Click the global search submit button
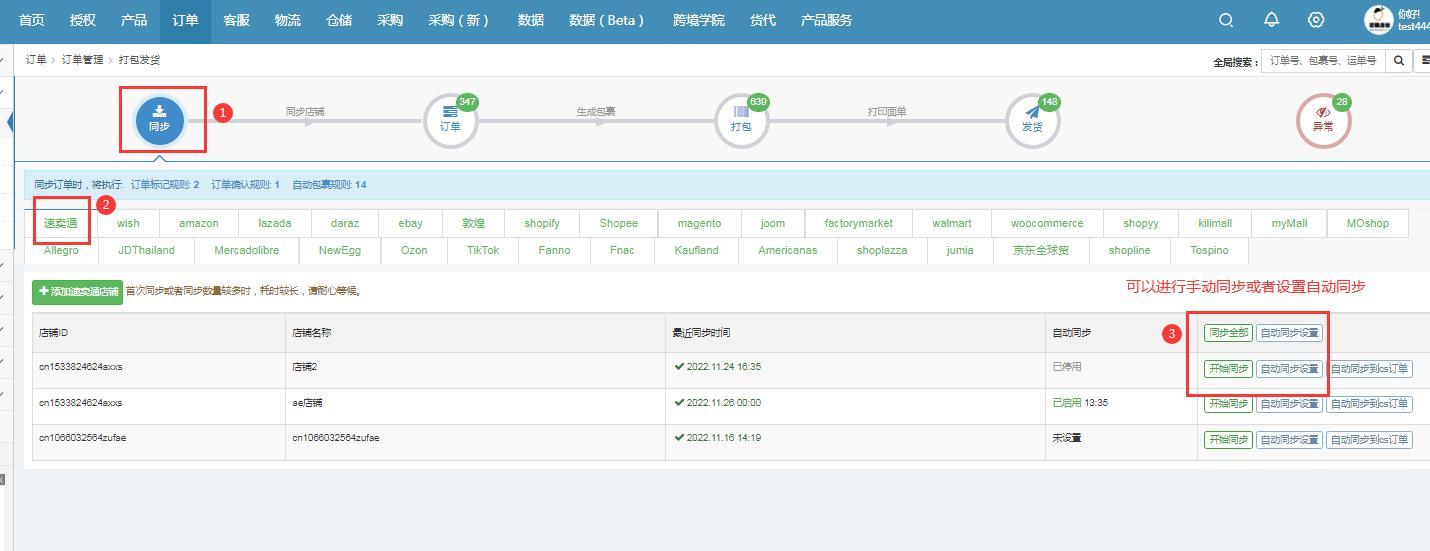The height and width of the screenshot is (551, 1430). coord(1399,61)
